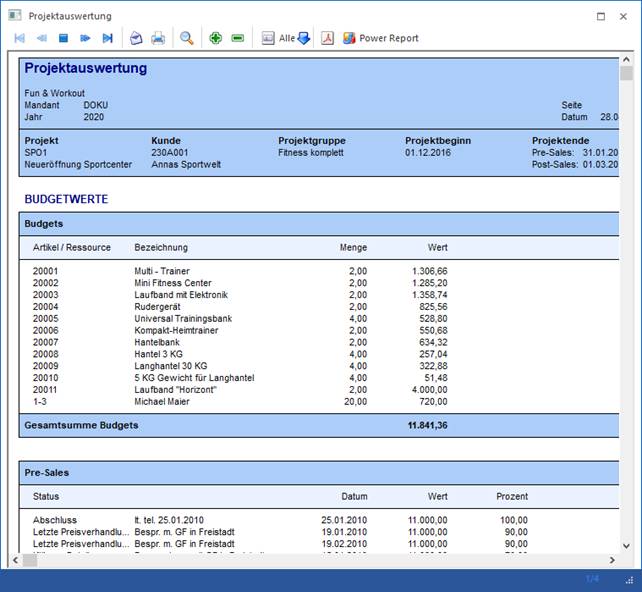Click the image export icon
The image size is (642, 592).
268,38
